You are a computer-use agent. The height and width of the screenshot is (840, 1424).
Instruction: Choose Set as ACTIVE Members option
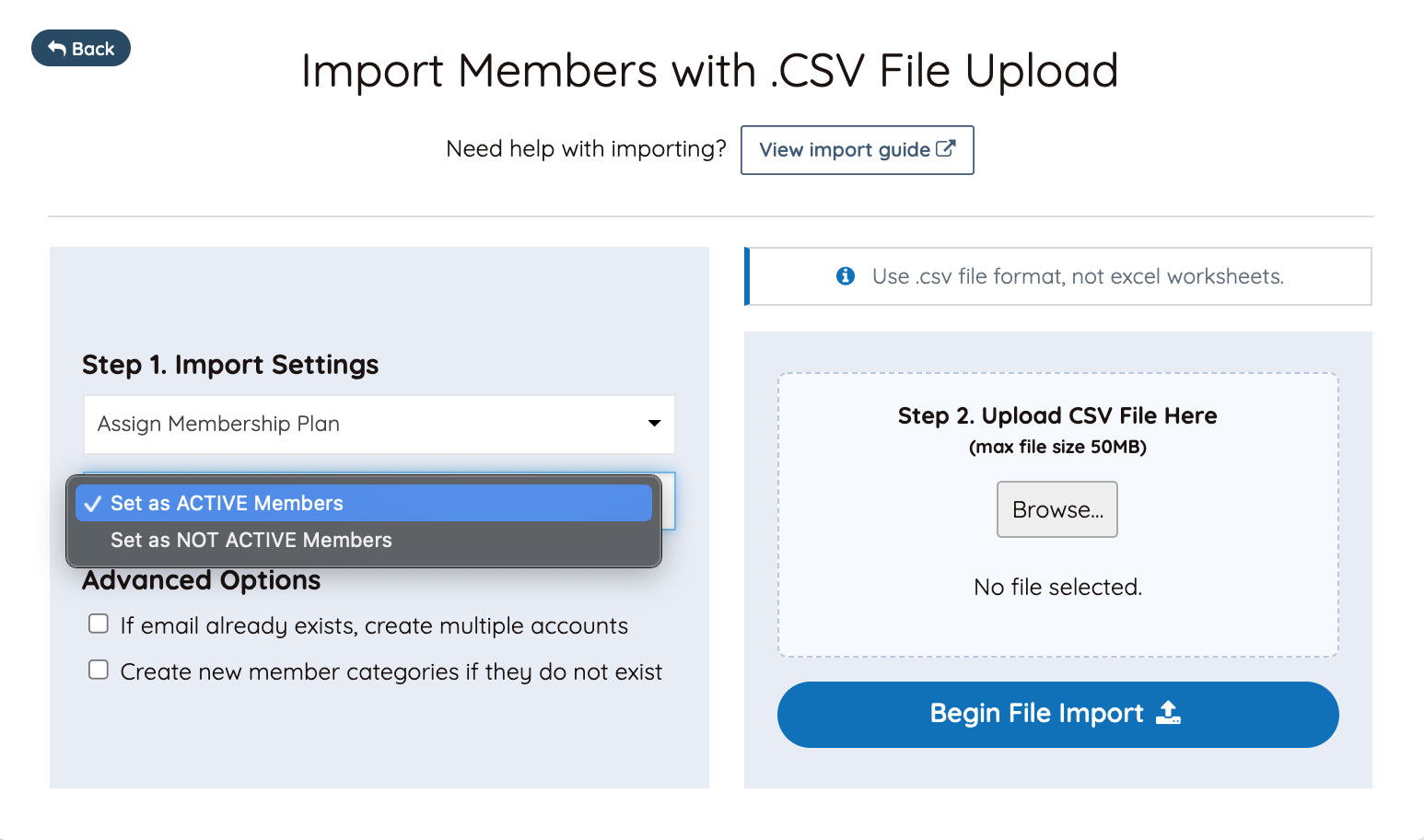point(227,503)
